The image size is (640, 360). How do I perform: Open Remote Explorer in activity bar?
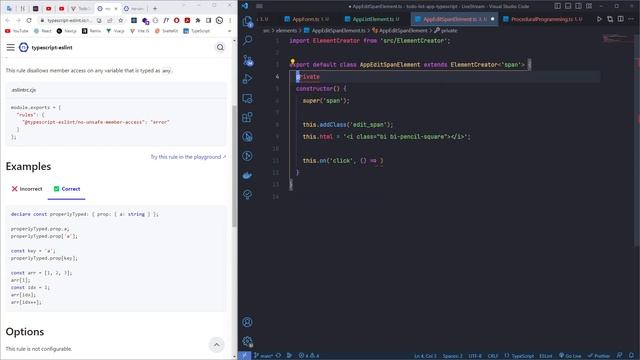pos(247,98)
